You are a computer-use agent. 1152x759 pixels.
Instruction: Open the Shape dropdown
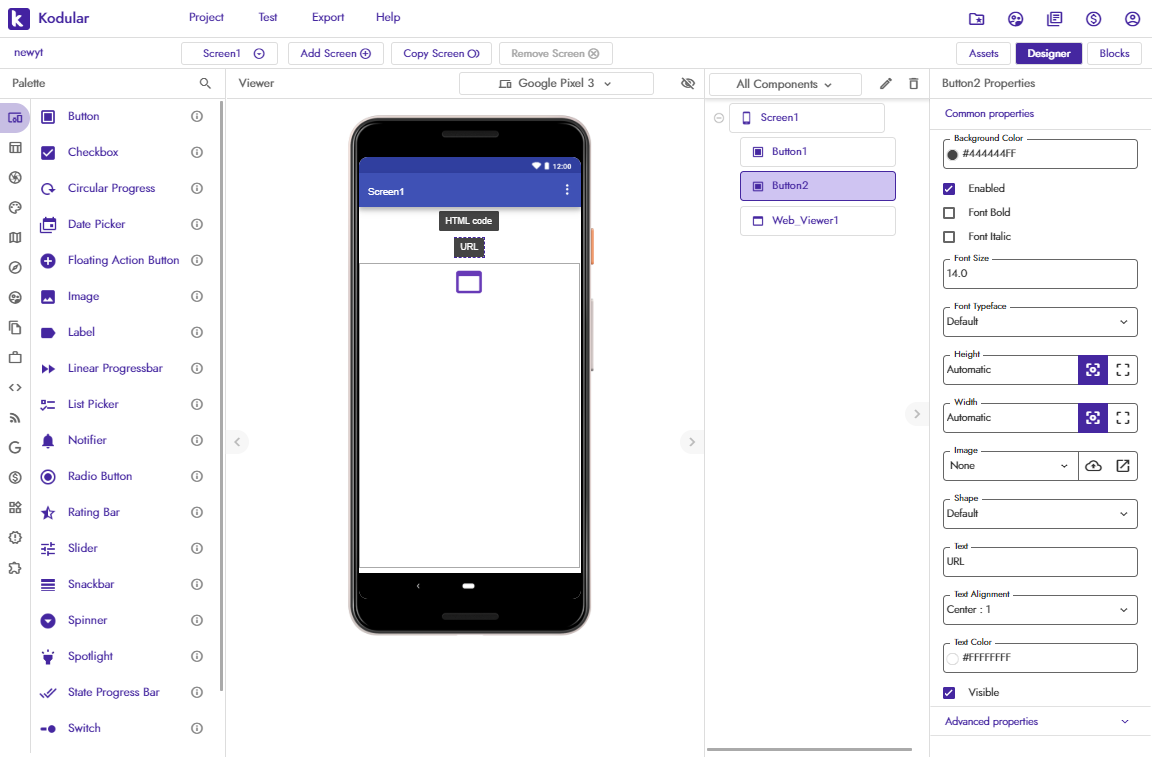click(1040, 514)
